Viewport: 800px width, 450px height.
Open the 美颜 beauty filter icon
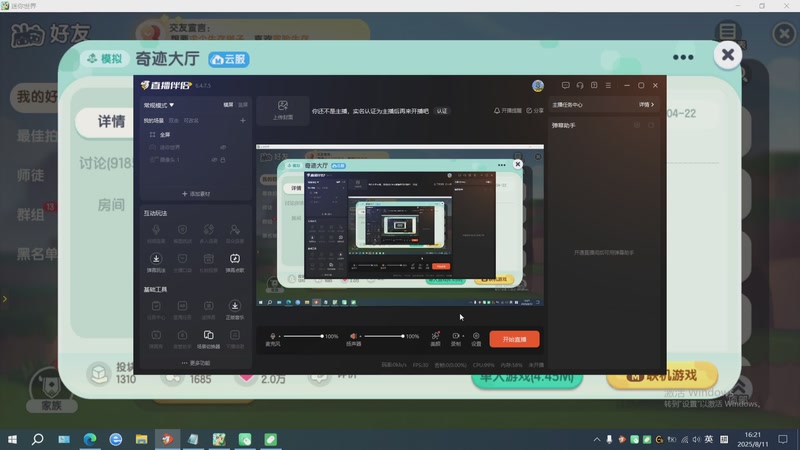click(435, 338)
